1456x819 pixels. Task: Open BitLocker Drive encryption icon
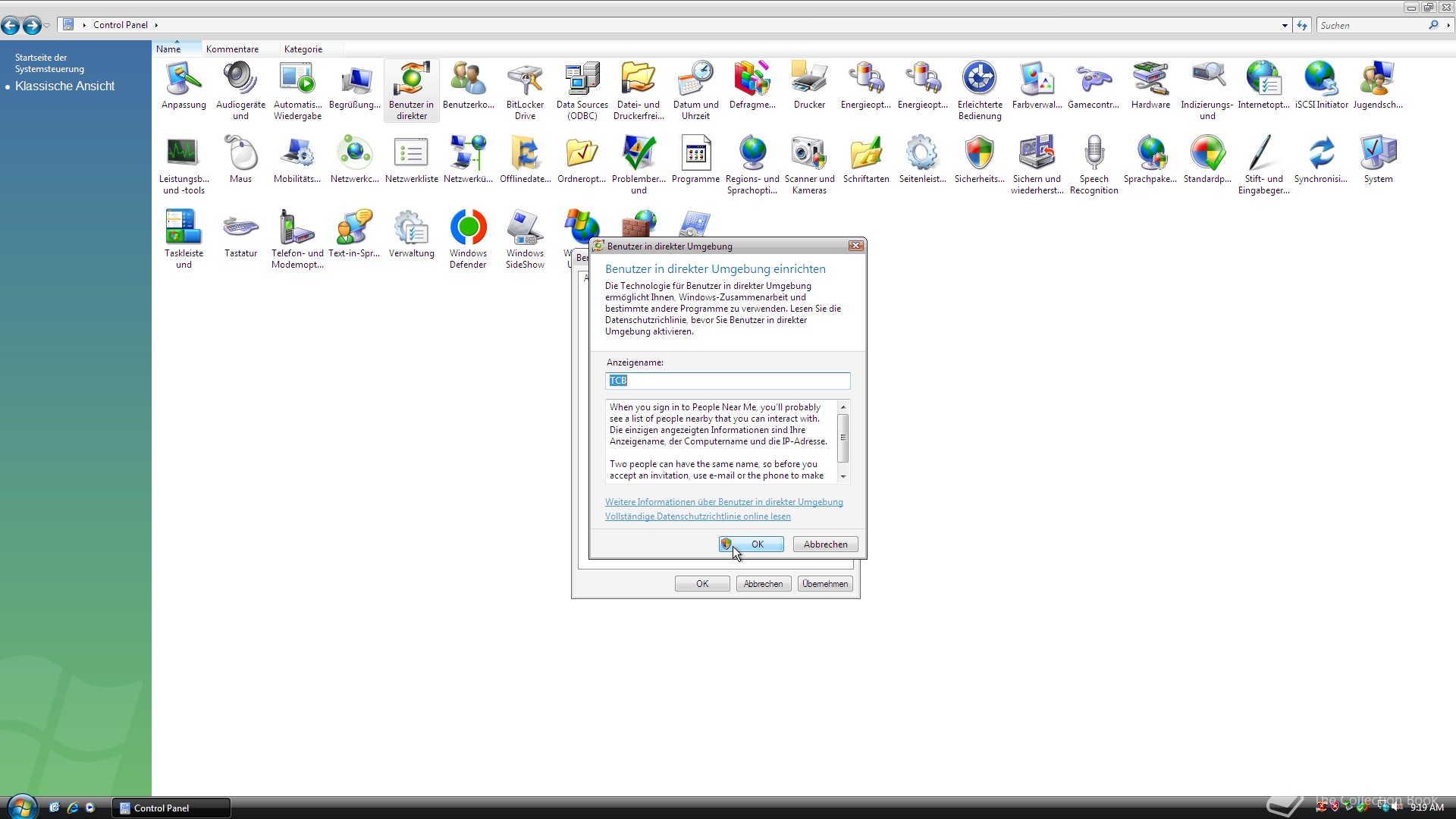pos(525,90)
